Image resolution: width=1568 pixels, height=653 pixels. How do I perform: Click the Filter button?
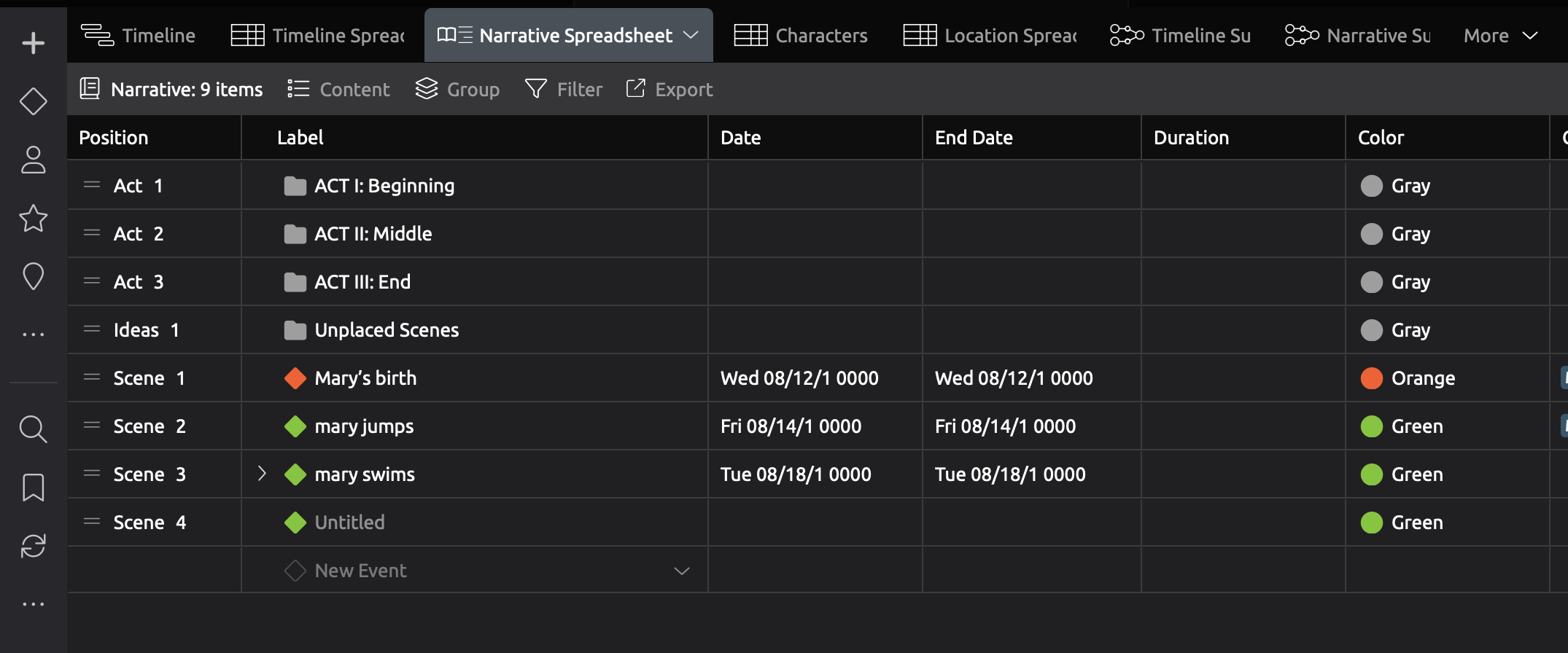(564, 89)
